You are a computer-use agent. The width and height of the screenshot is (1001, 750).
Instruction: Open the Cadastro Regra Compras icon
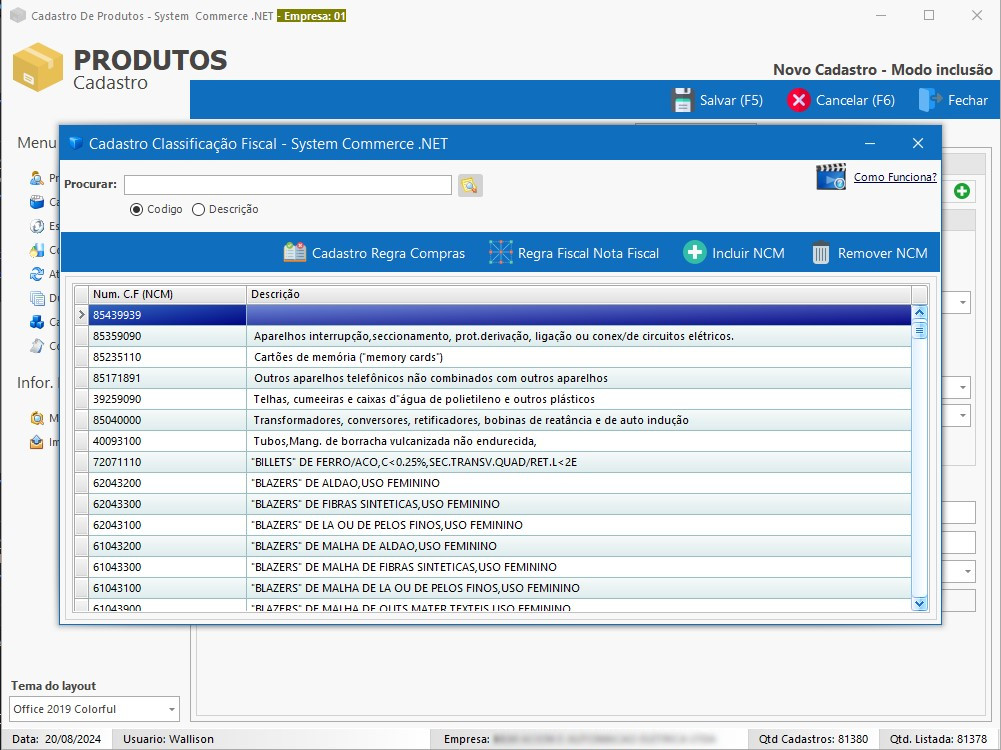point(294,253)
